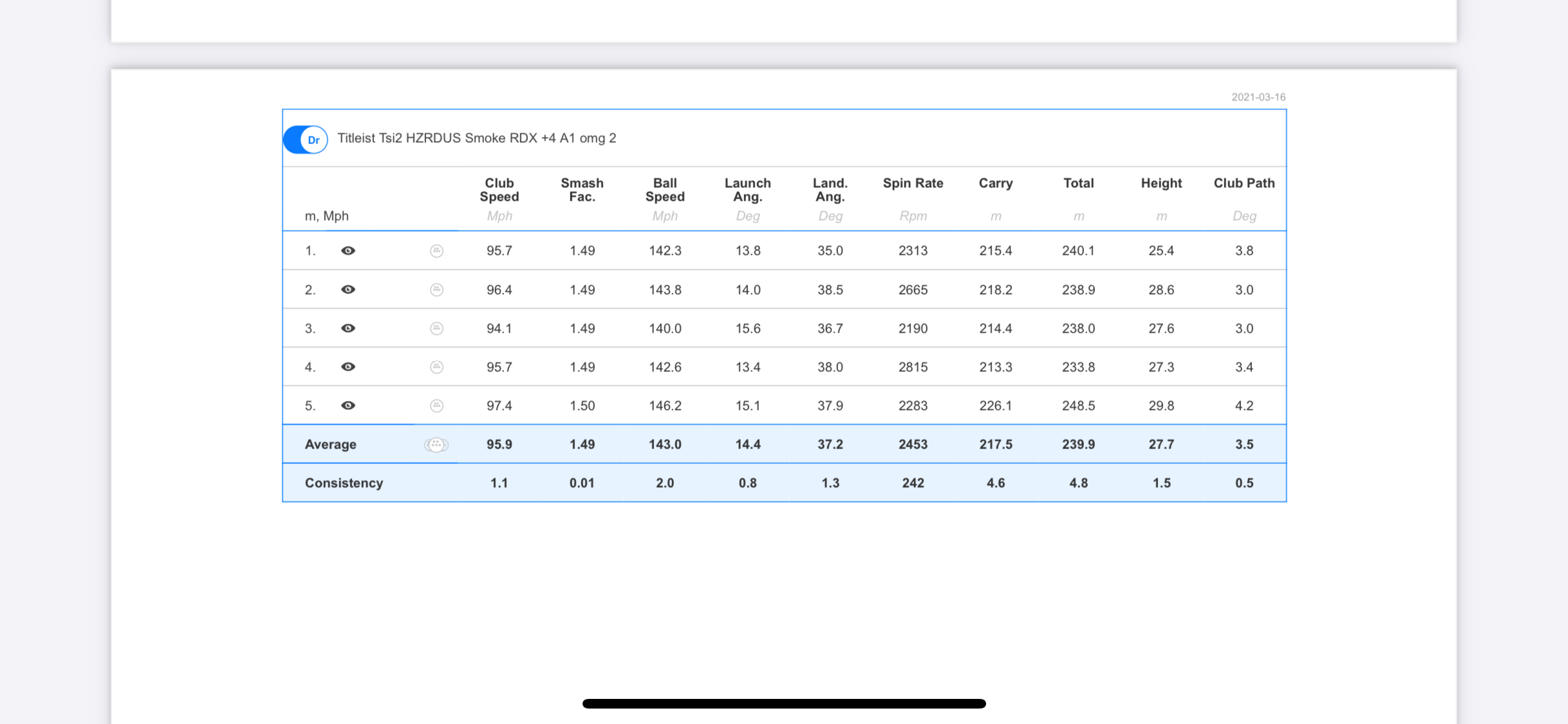This screenshot has width=1568, height=724.
Task: Click shot 1 club speed 95.7
Action: [499, 250]
